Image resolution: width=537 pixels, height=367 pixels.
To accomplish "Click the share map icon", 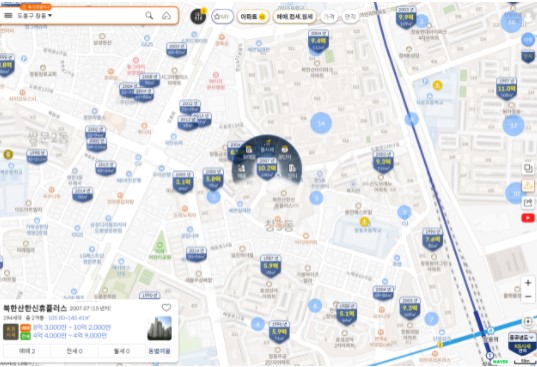I will 528,203.
